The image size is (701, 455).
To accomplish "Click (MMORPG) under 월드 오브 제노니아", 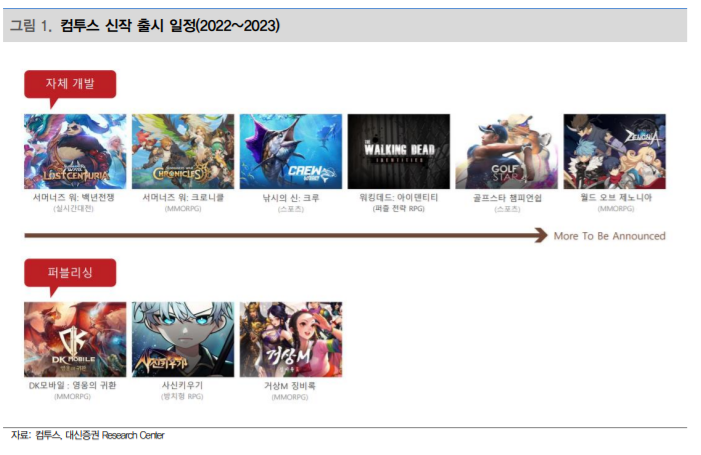I will pos(616,209).
